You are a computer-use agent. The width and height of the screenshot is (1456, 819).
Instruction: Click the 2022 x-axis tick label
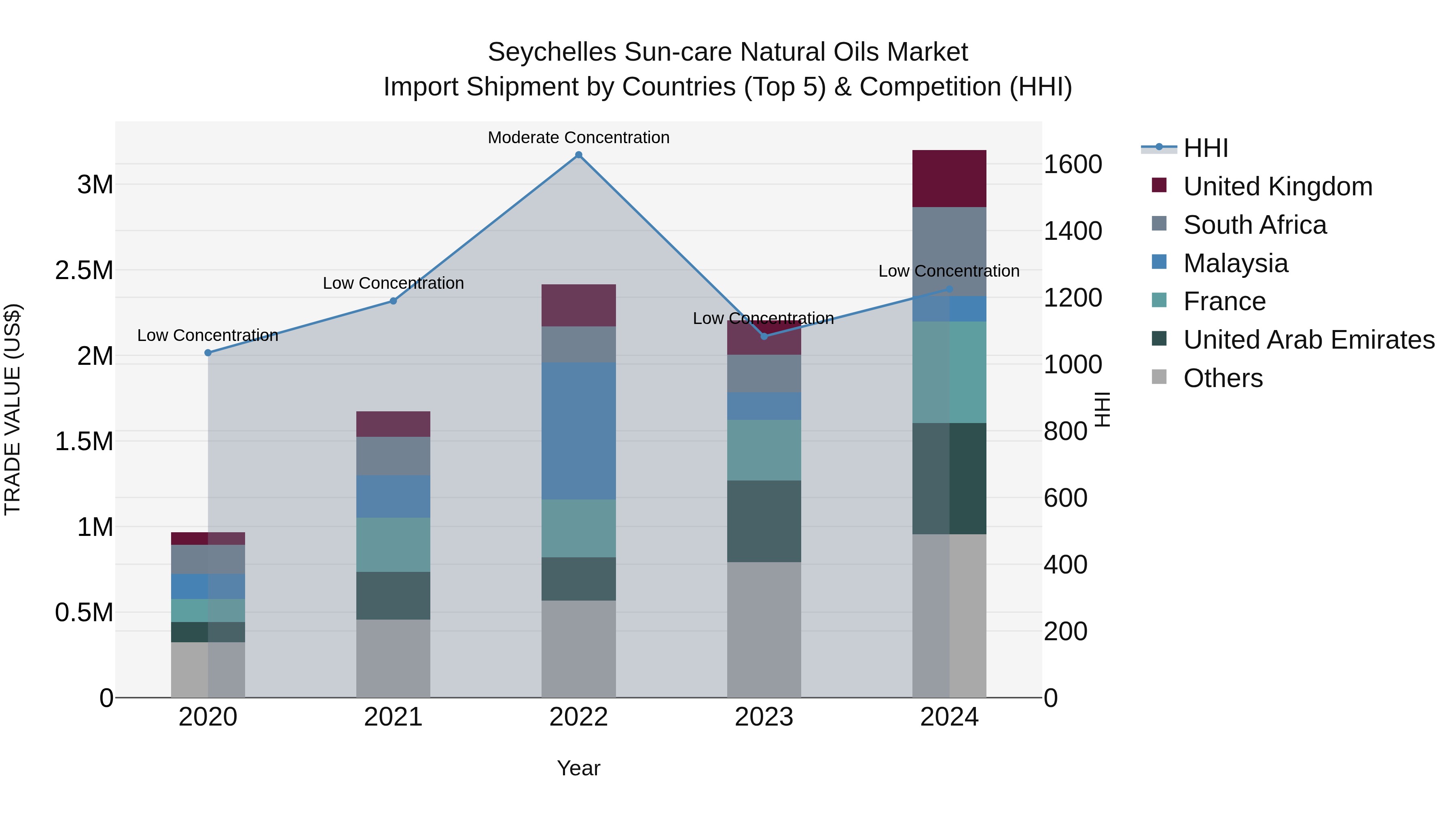tap(579, 717)
